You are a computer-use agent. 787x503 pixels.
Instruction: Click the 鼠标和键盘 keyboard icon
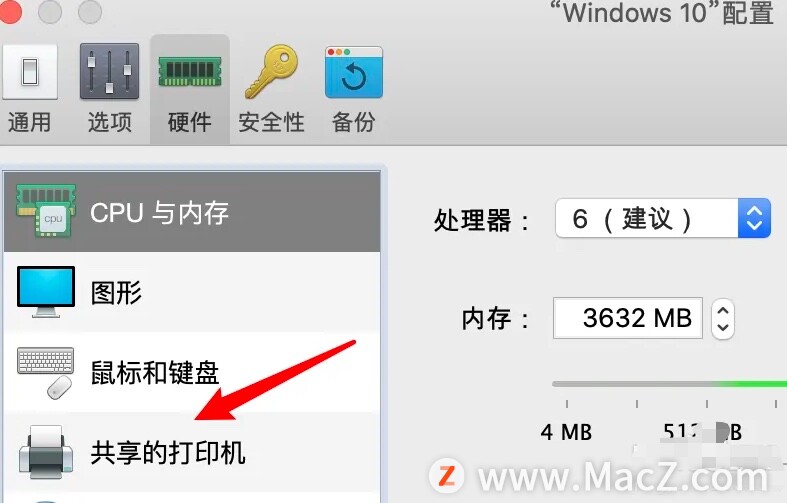(x=46, y=373)
